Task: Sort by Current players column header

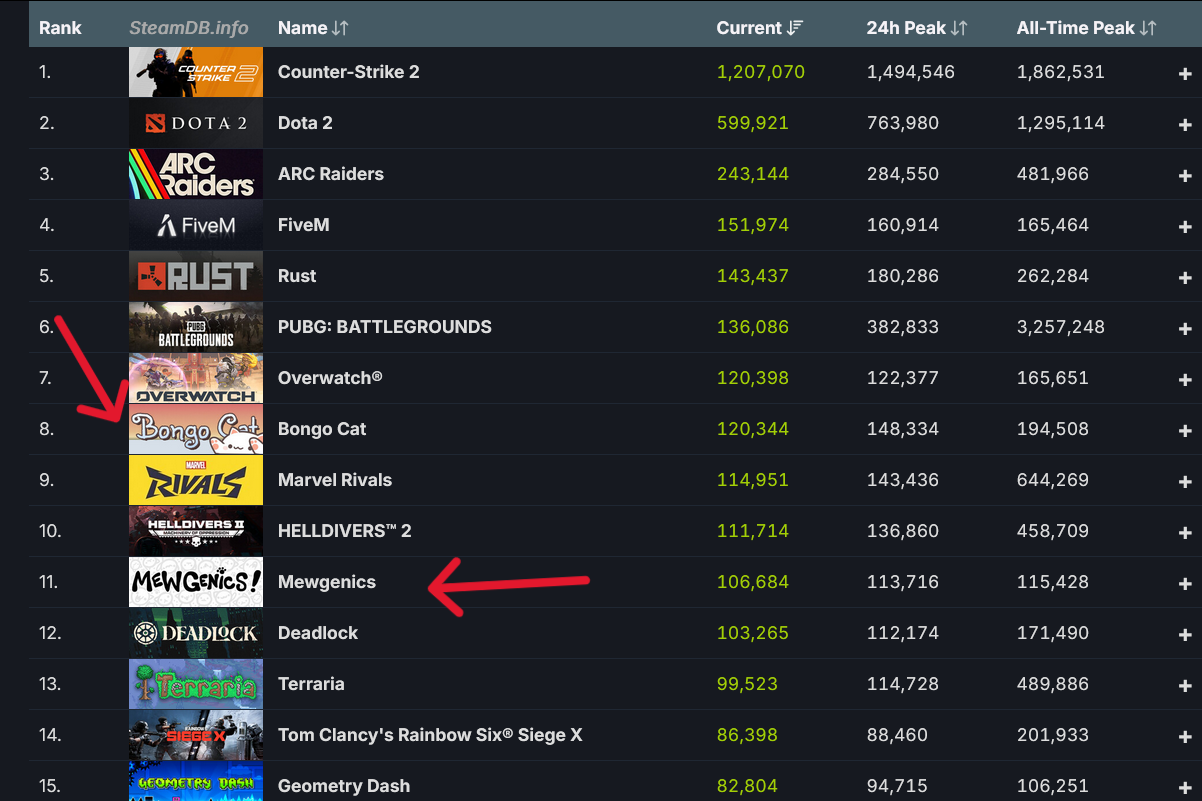Action: coord(759,28)
